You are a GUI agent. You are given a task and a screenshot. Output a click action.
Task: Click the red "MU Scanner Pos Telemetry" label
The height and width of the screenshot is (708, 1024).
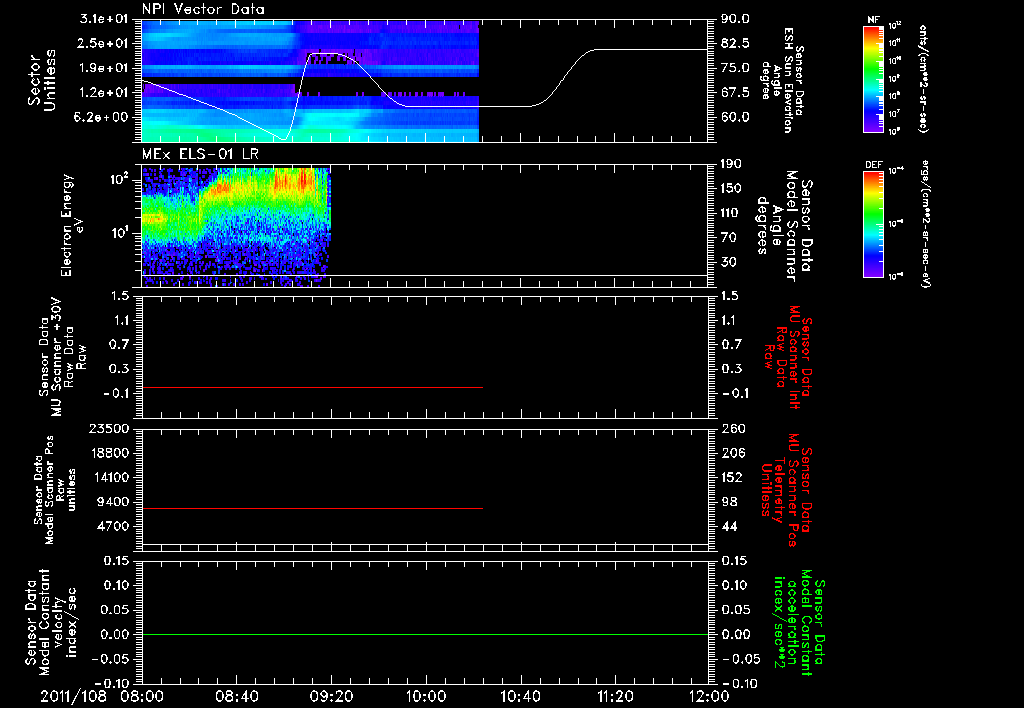click(786, 490)
